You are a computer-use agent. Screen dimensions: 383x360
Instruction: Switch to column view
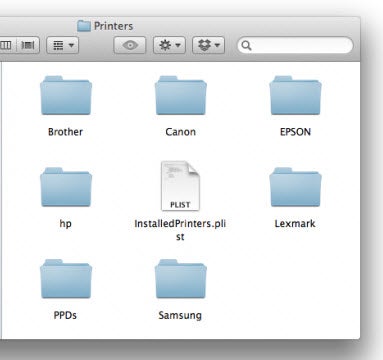pos(6,45)
